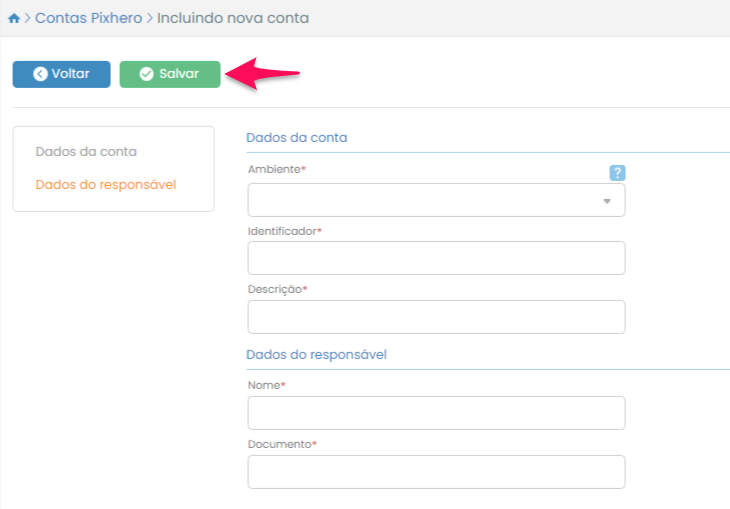This screenshot has width=730, height=509.
Task: Click the Documento text field
Action: (x=435, y=472)
